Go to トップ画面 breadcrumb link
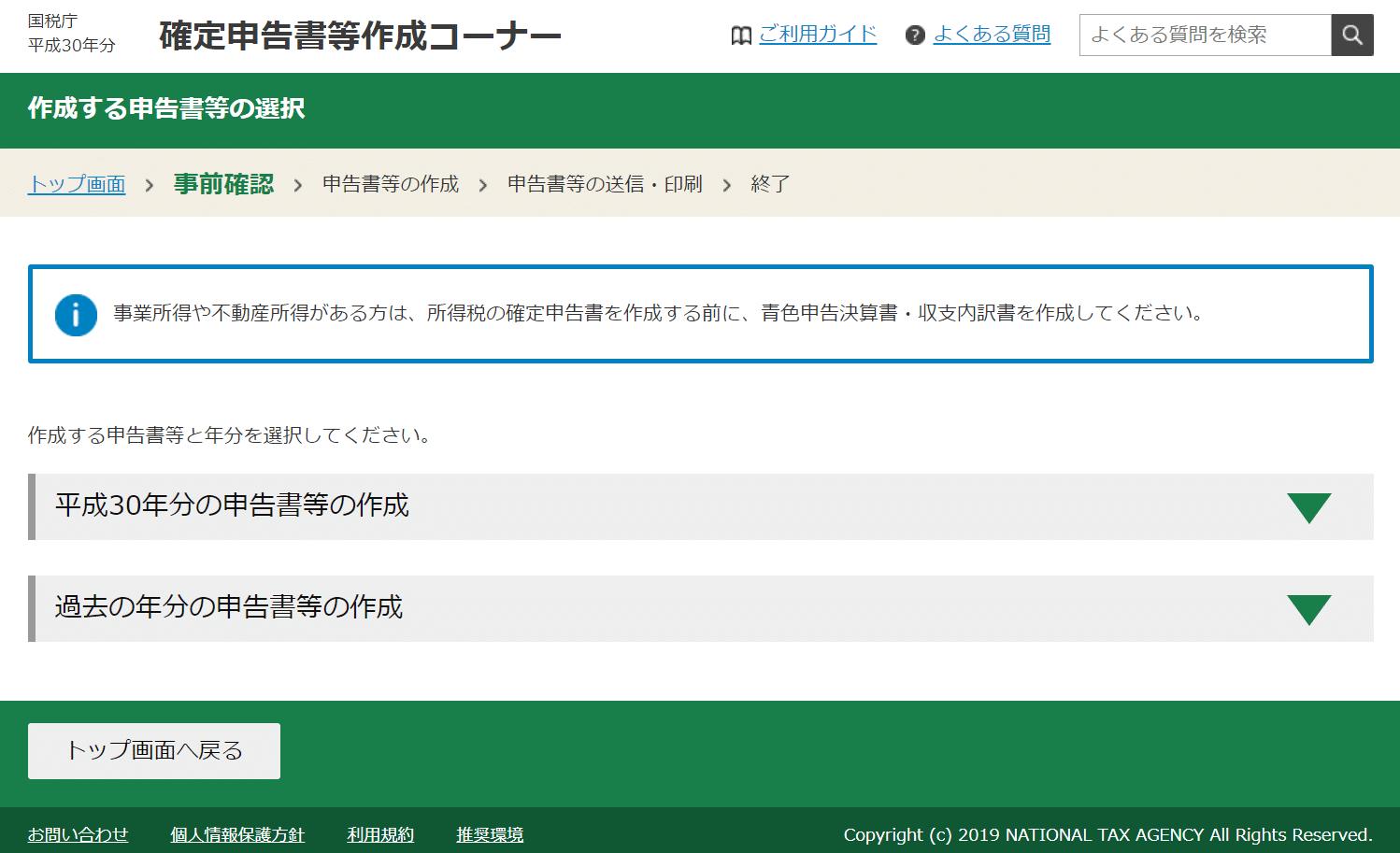The width and height of the screenshot is (1400, 853). 77,184
